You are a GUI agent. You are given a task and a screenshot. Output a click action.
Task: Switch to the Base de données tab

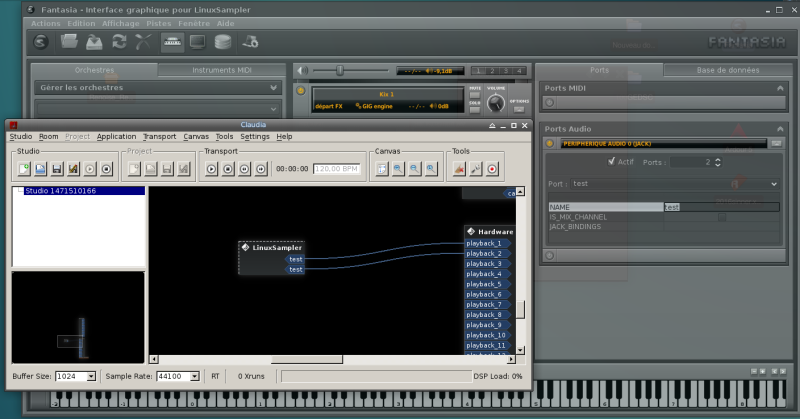point(727,70)
